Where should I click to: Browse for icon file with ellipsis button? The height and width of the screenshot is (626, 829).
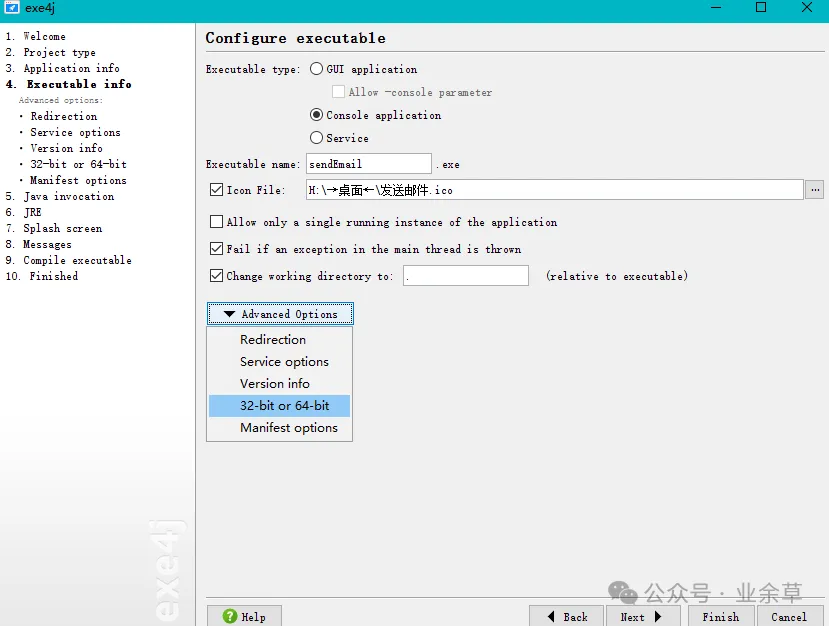click(x=815, y=190)
